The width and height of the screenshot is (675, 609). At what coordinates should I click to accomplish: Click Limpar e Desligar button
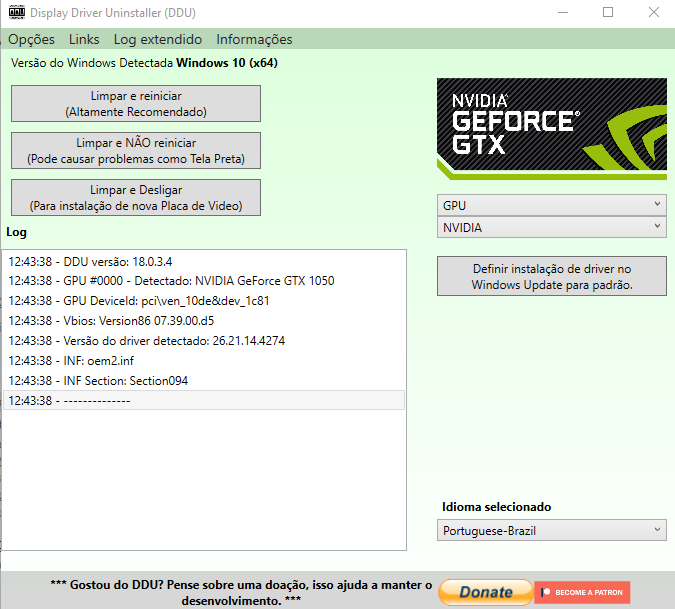tap(136, 198)
